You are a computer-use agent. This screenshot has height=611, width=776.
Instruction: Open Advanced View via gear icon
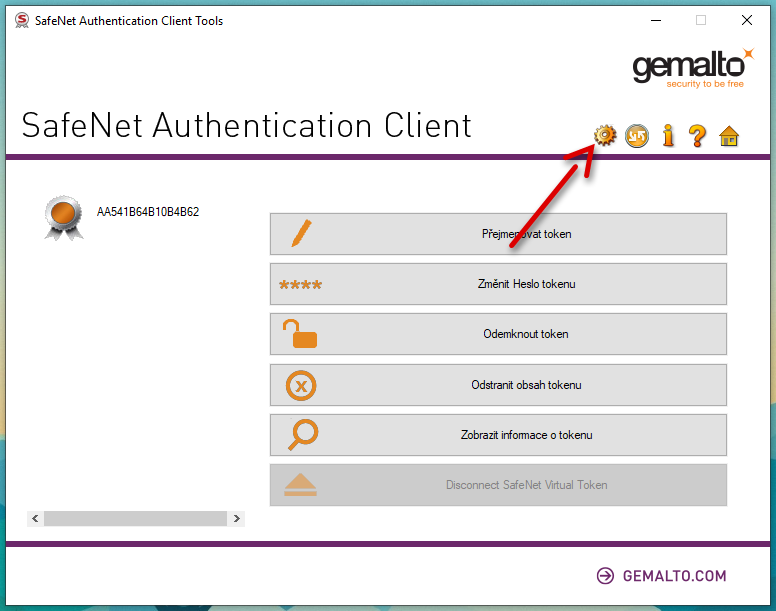[x=605, y=136]
